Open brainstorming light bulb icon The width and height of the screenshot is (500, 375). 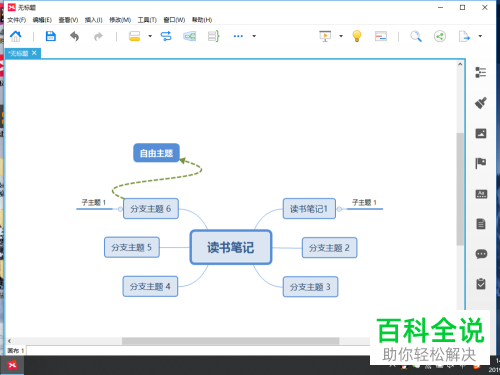point(357,36)
